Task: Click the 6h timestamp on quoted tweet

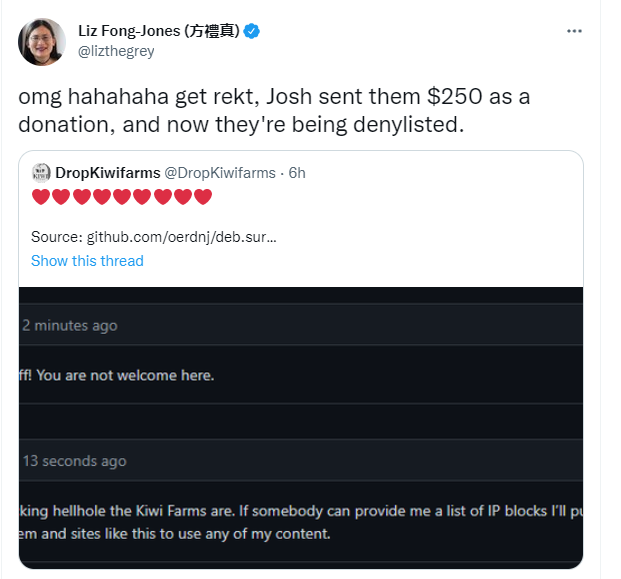Action: pos(297,173)
